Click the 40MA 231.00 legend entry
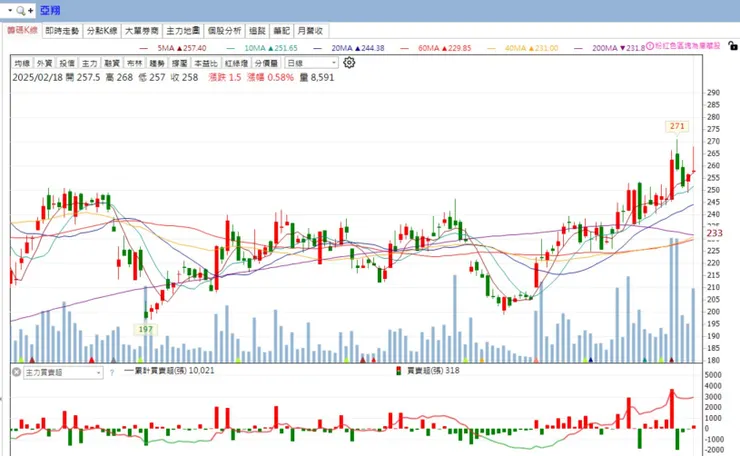The image size is (740, 456). point(531,48)
